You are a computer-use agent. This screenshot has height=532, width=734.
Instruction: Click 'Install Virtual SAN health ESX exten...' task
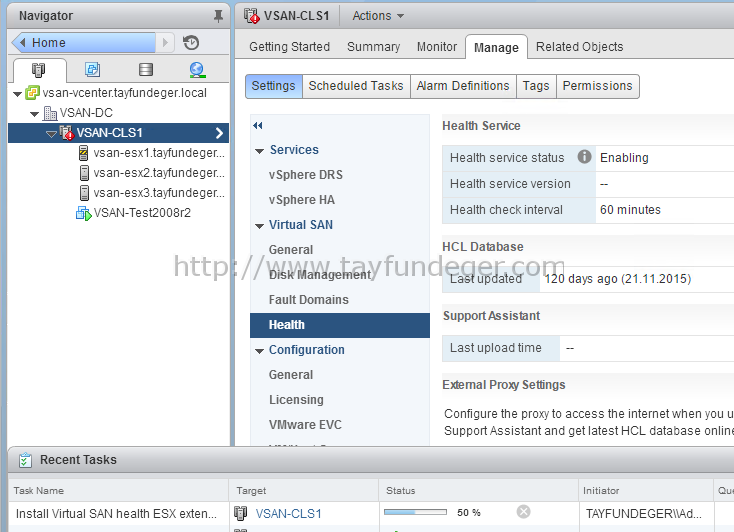[116, 514]
